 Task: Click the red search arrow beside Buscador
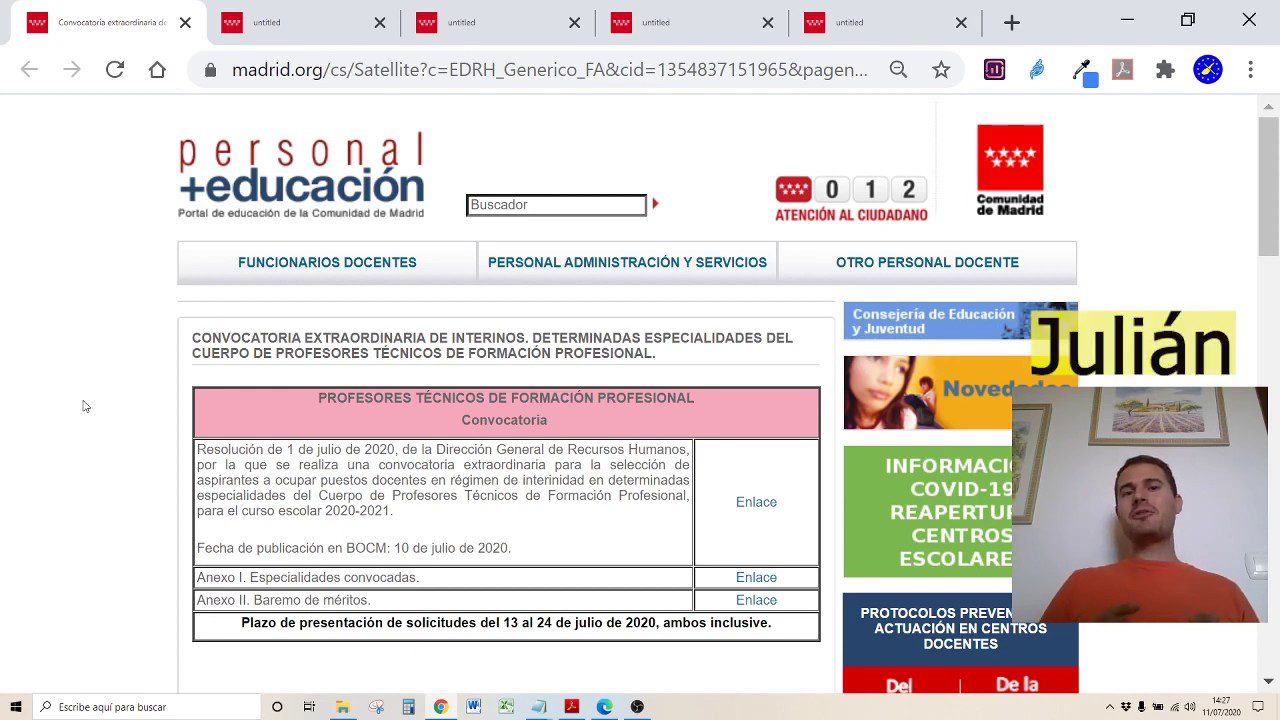tap(655, 204)
